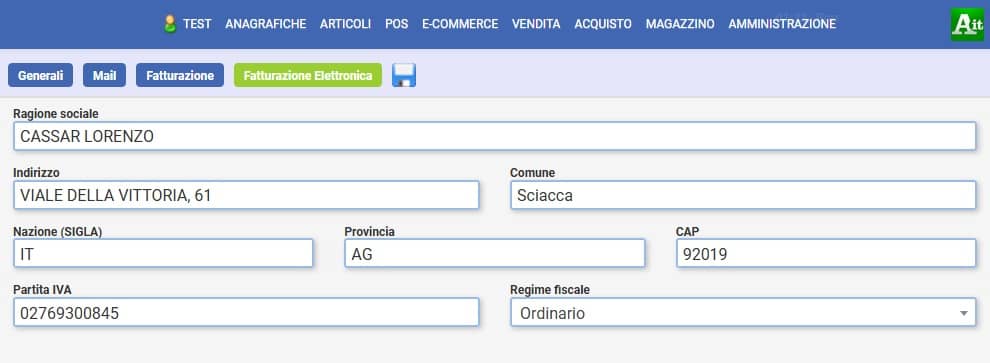Image resolution: width=990 pixels, height=363 pixels.
Task: Click the green Ait logo icon
Action: pyautogui.click(x=967, y=25)
